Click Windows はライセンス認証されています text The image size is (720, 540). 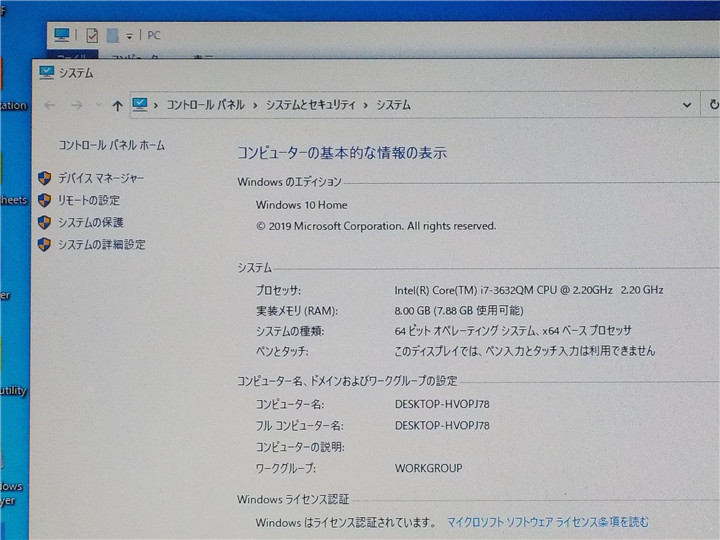(x=345, y=522)
